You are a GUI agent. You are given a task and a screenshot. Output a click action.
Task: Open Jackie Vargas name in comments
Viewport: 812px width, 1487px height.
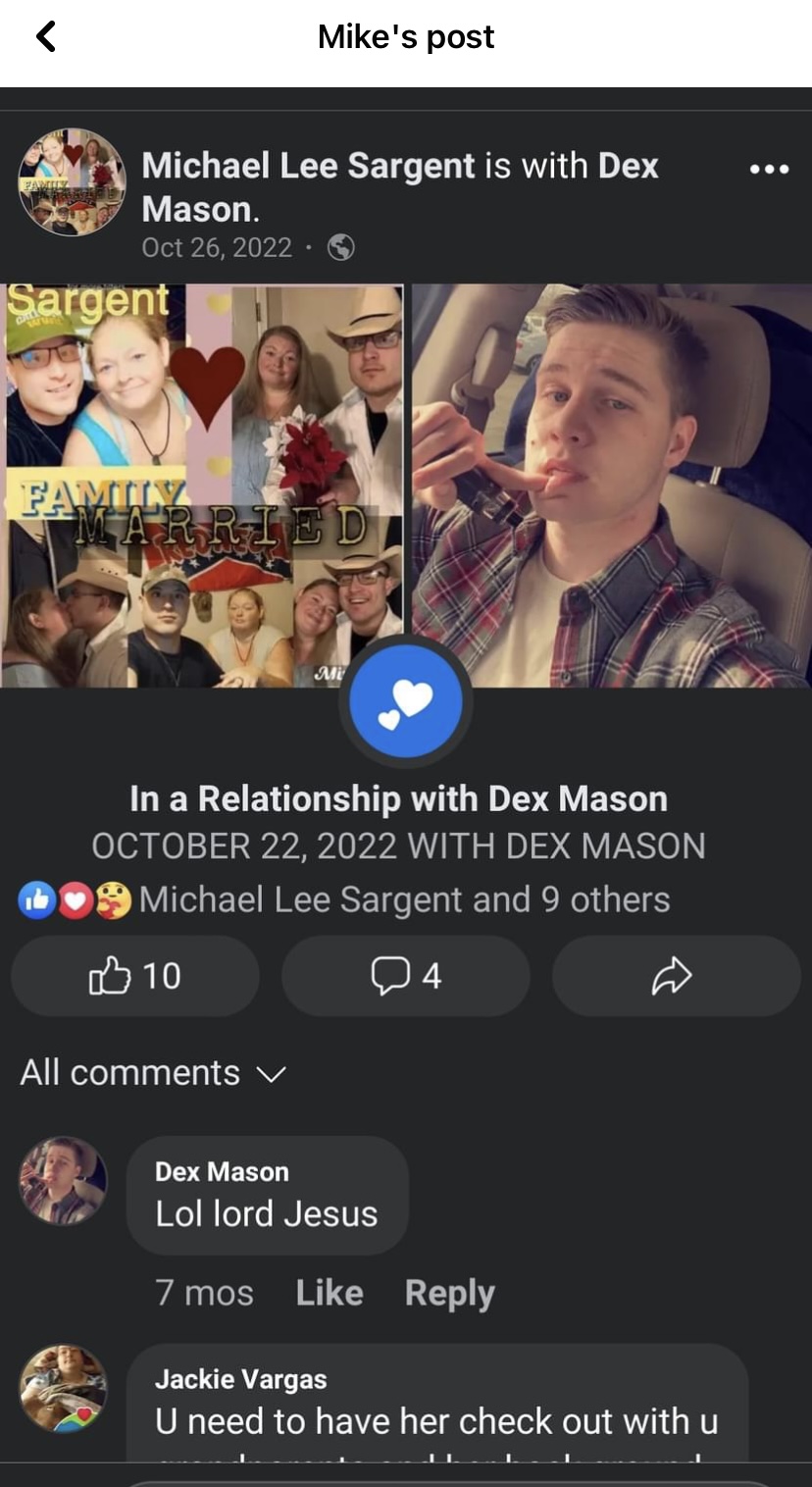240,1379
